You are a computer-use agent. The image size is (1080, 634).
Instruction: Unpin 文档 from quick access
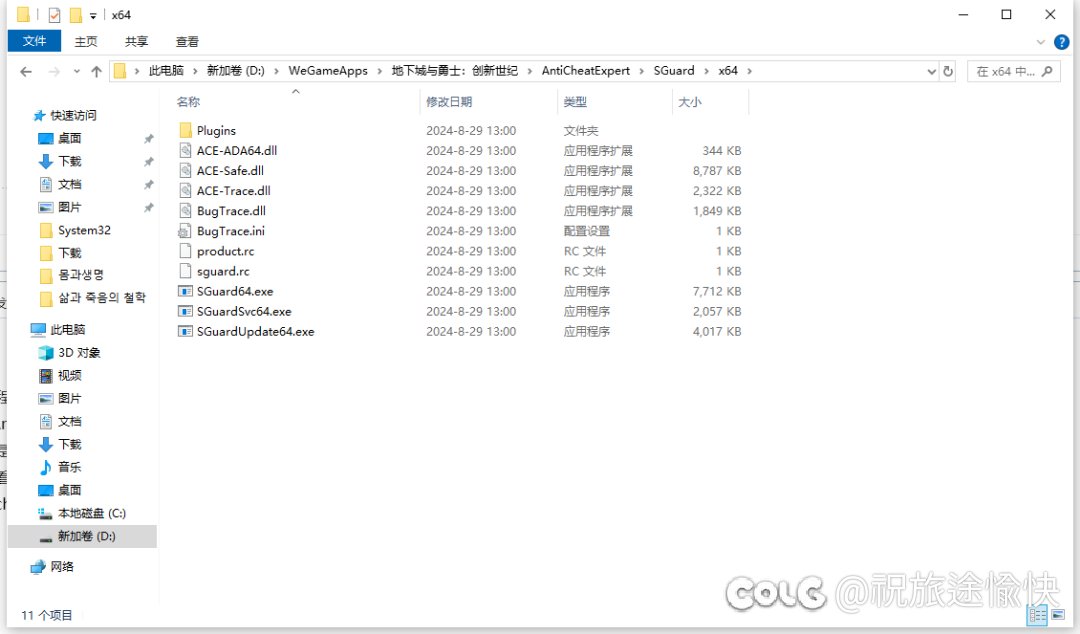pyautogui.click(x=148, y=184)
